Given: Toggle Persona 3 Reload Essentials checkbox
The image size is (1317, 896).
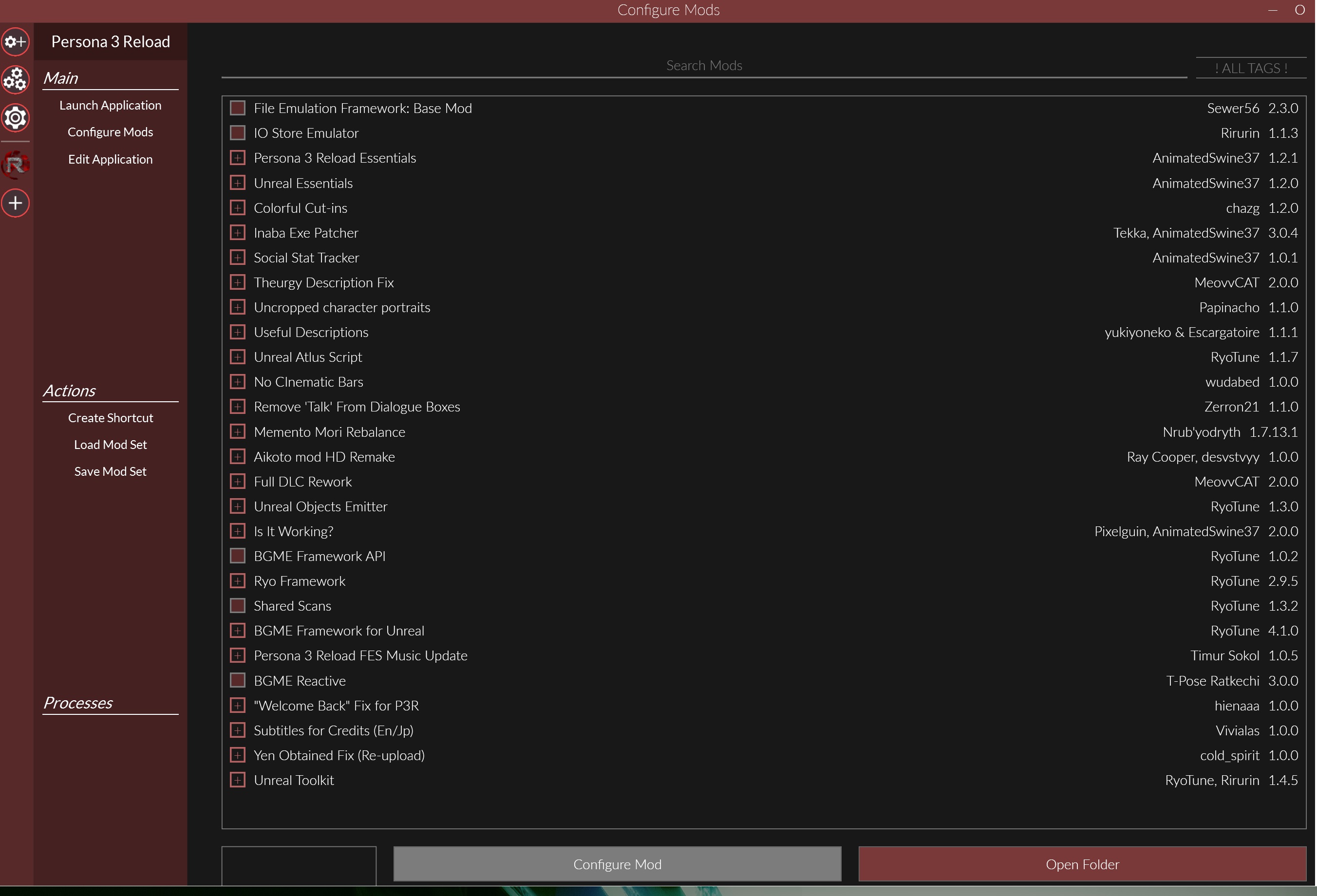Looking at the screenshot, I should (238, 158).
